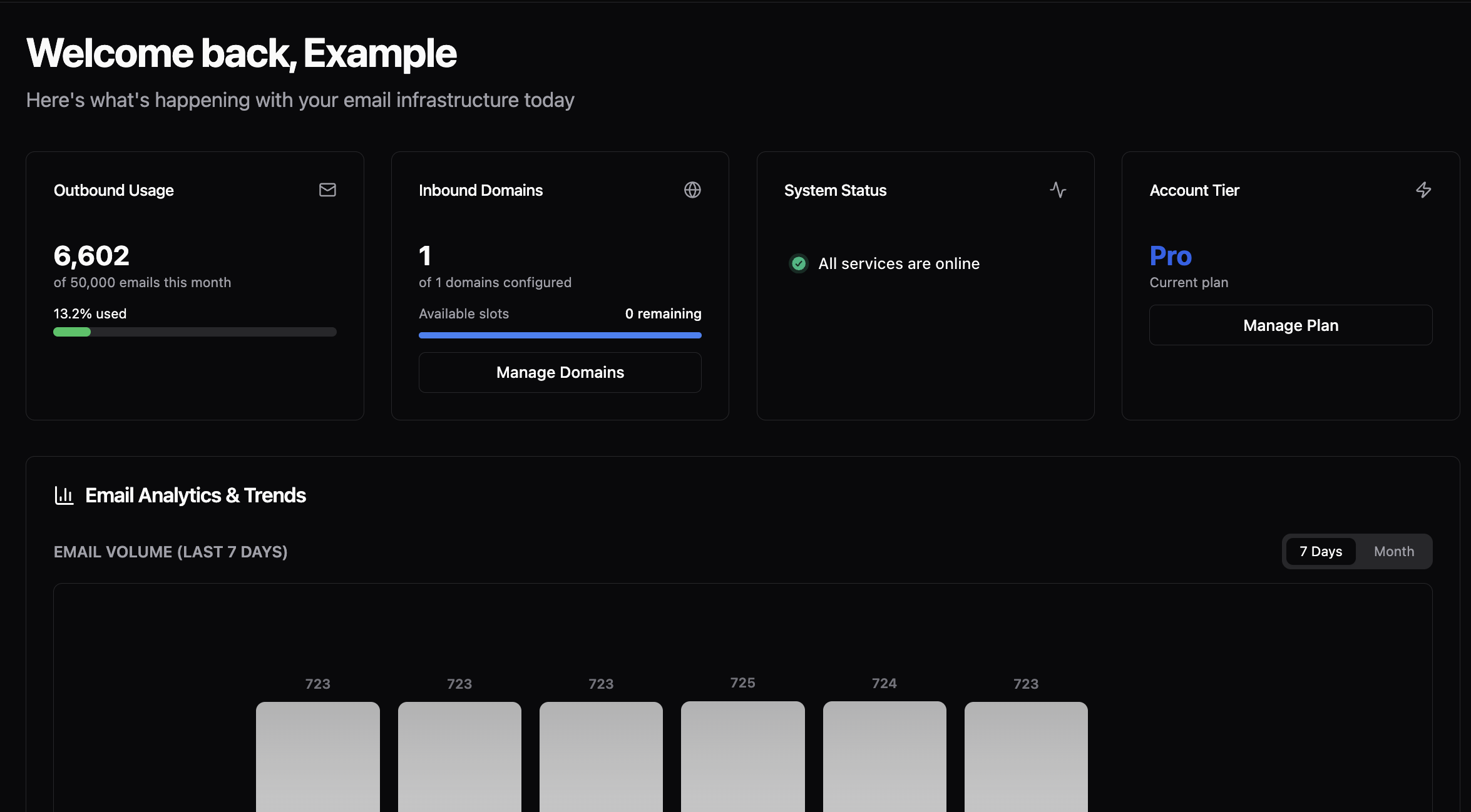Image resolution: width=1471 pixels, height=812 pixels.
Task: Click the envelope icon on Outbound Usage card
Action: click(x=327, y=190)
